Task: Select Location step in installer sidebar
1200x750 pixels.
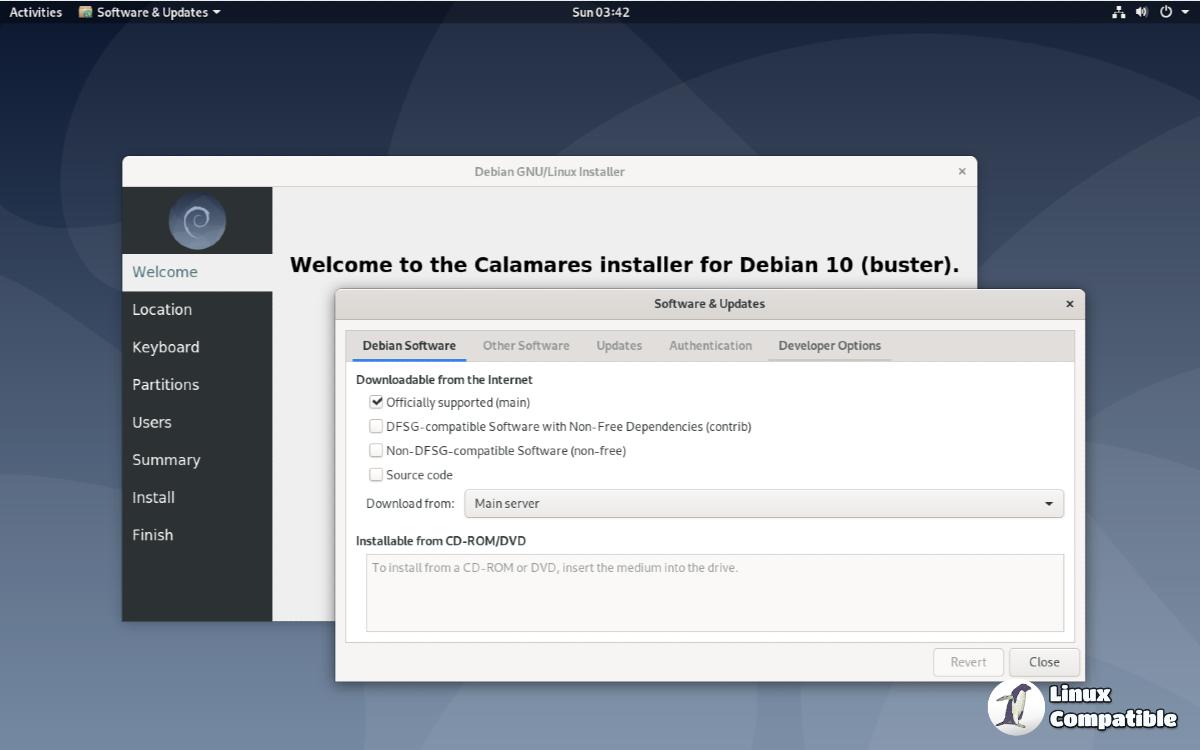Action: pyautogui.click(x=162, y=310)
